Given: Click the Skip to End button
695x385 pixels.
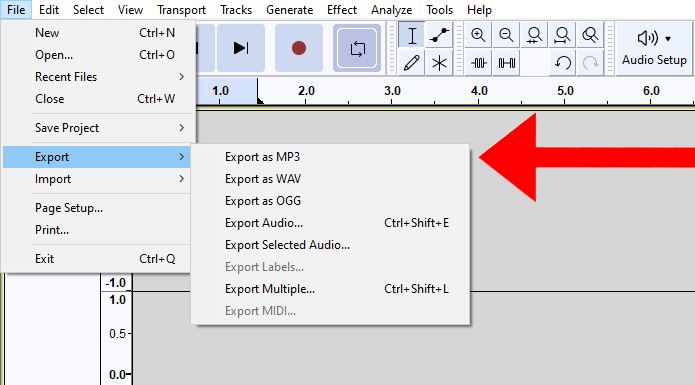Looking at the screenshot, I should pos(241,48).
